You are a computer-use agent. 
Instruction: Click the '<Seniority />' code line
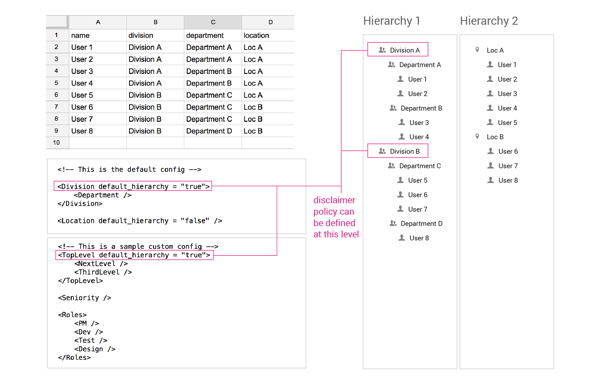(85, 298)
